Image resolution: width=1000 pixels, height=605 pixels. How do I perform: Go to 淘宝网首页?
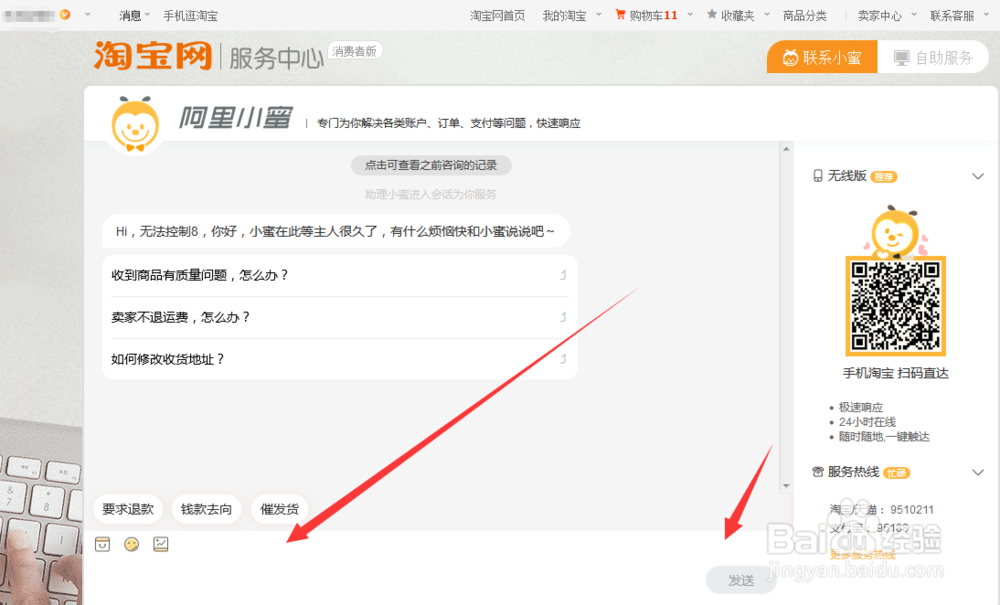click(497, 15)
